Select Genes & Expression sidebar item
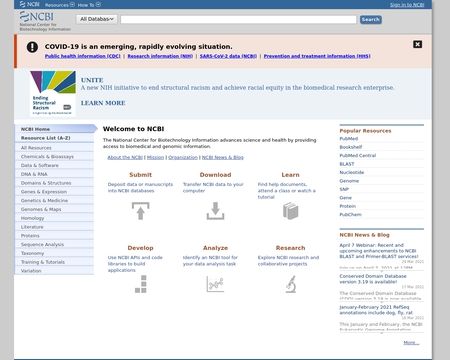The image size is (450, 360). 54,192
